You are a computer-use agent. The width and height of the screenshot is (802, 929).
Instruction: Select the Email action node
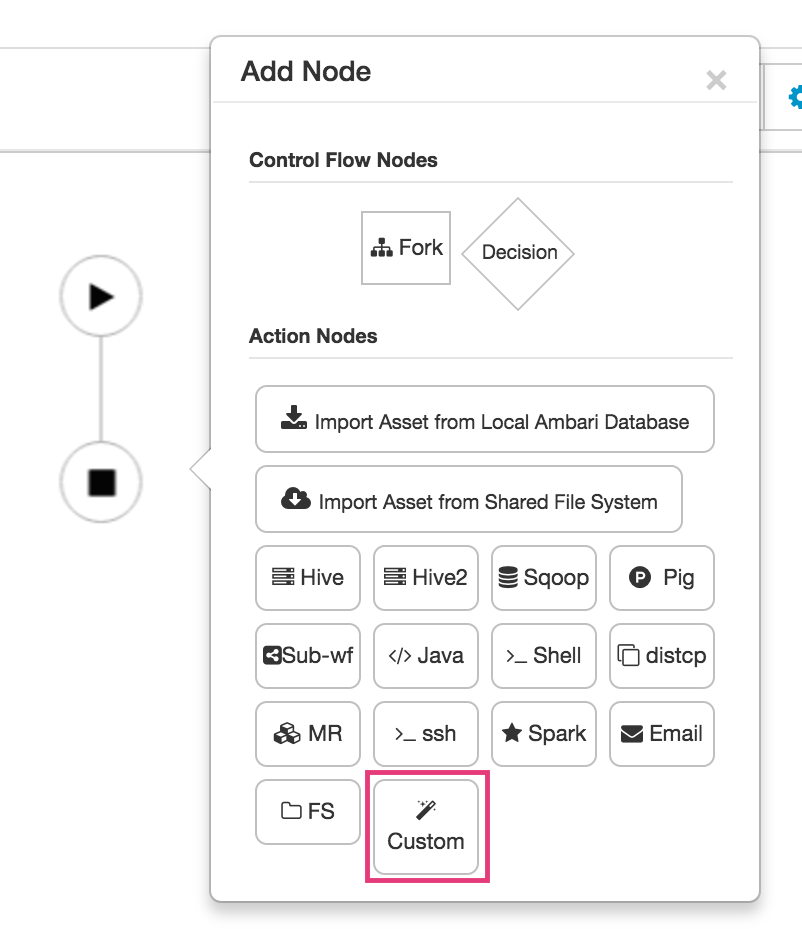(x=661, y=734)
